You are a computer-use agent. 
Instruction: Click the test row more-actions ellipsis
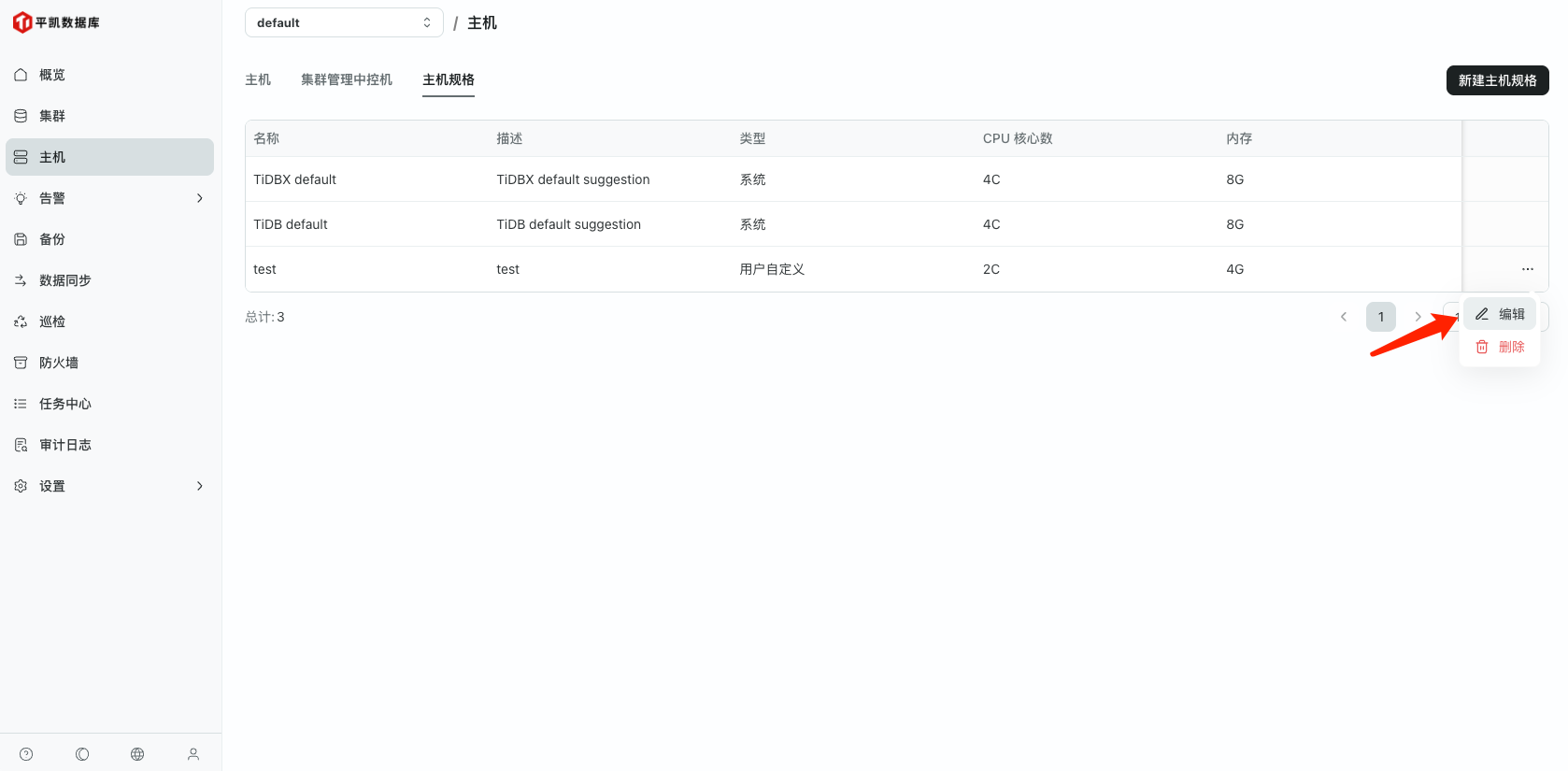point(1528,269)
